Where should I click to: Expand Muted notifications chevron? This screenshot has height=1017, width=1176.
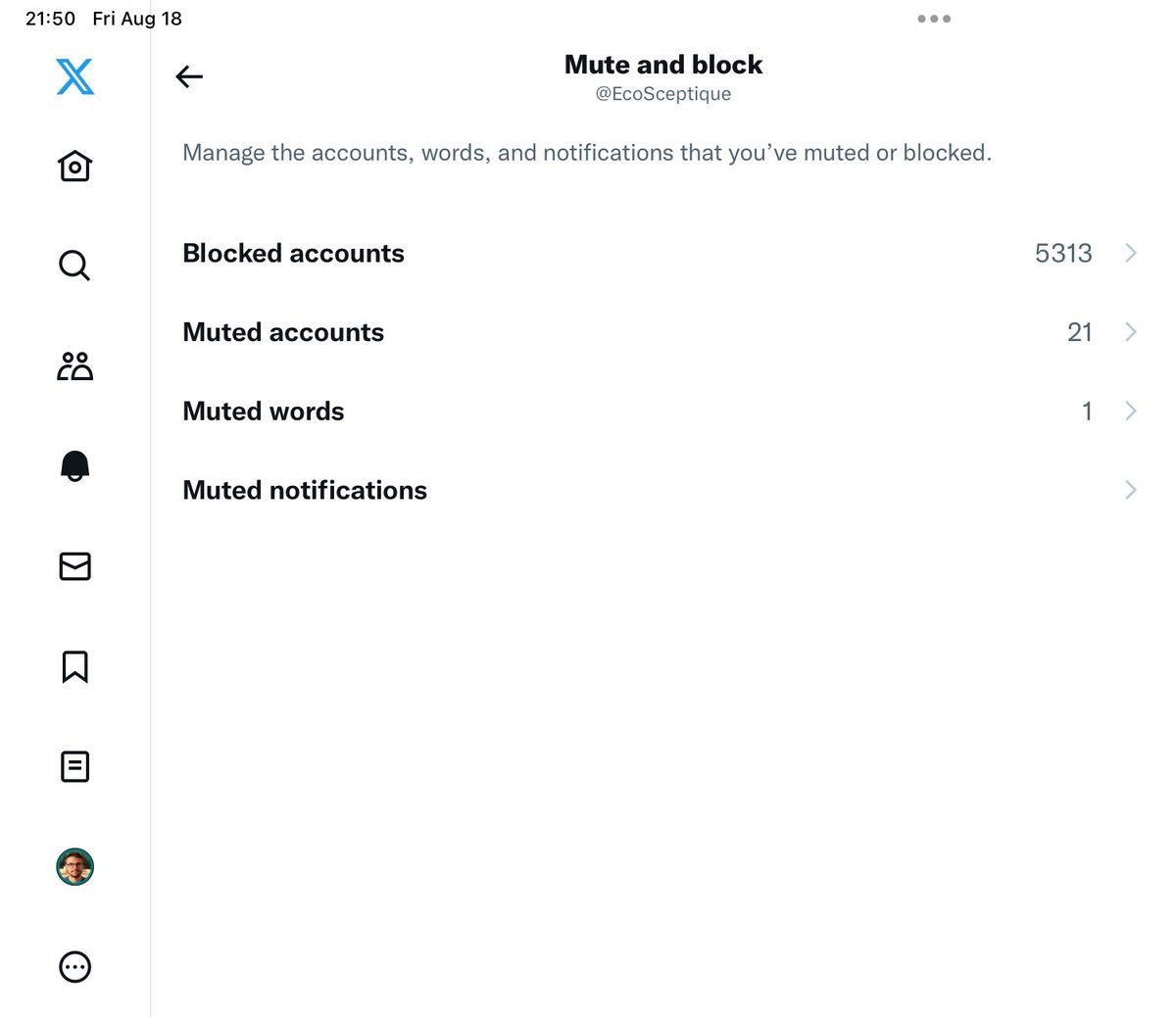1131,490
